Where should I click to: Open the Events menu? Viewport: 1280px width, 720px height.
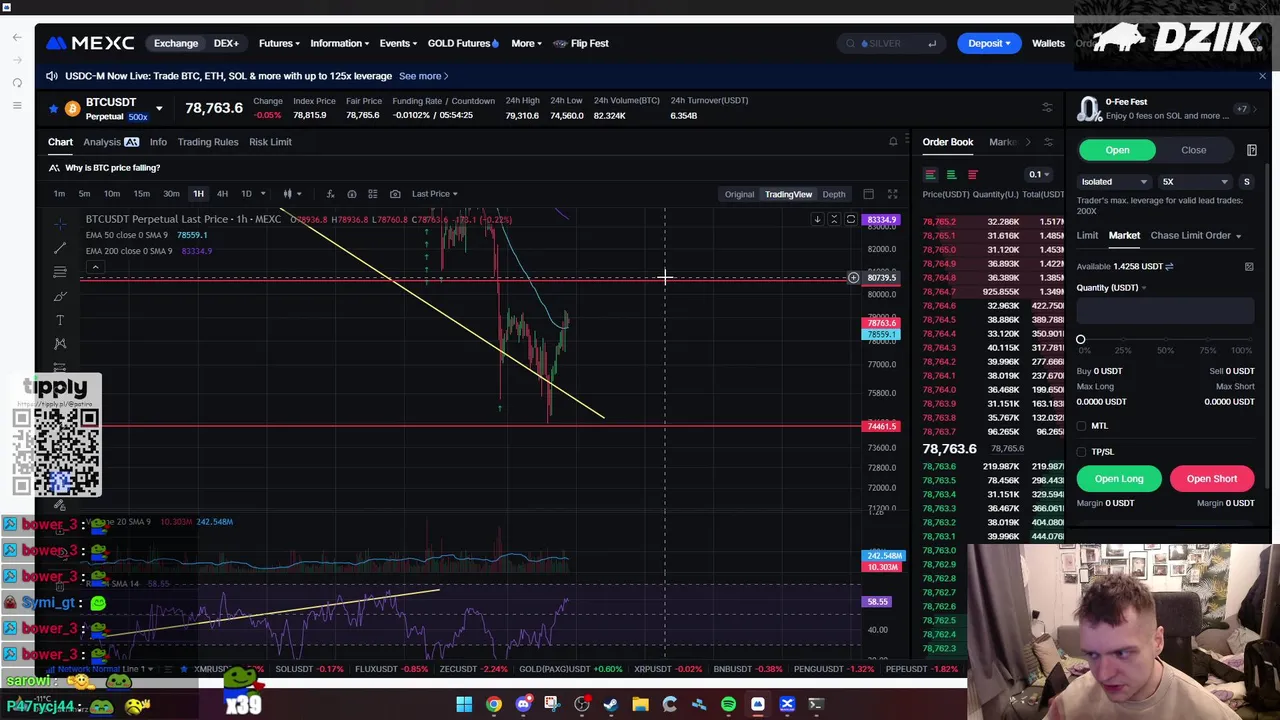tap(398, 43)
